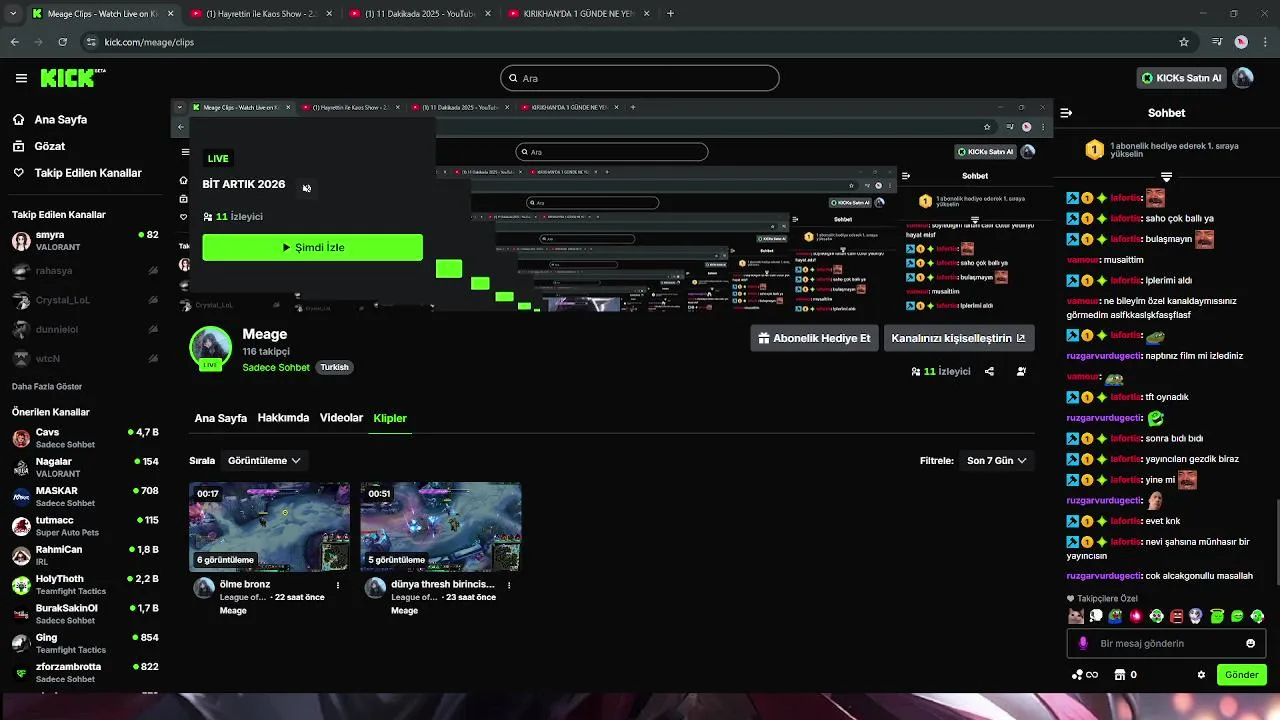Switch to the Hakkımda tab
Image resolution: width=1280 pixels, height=720 pixels.
coord(283,418)
